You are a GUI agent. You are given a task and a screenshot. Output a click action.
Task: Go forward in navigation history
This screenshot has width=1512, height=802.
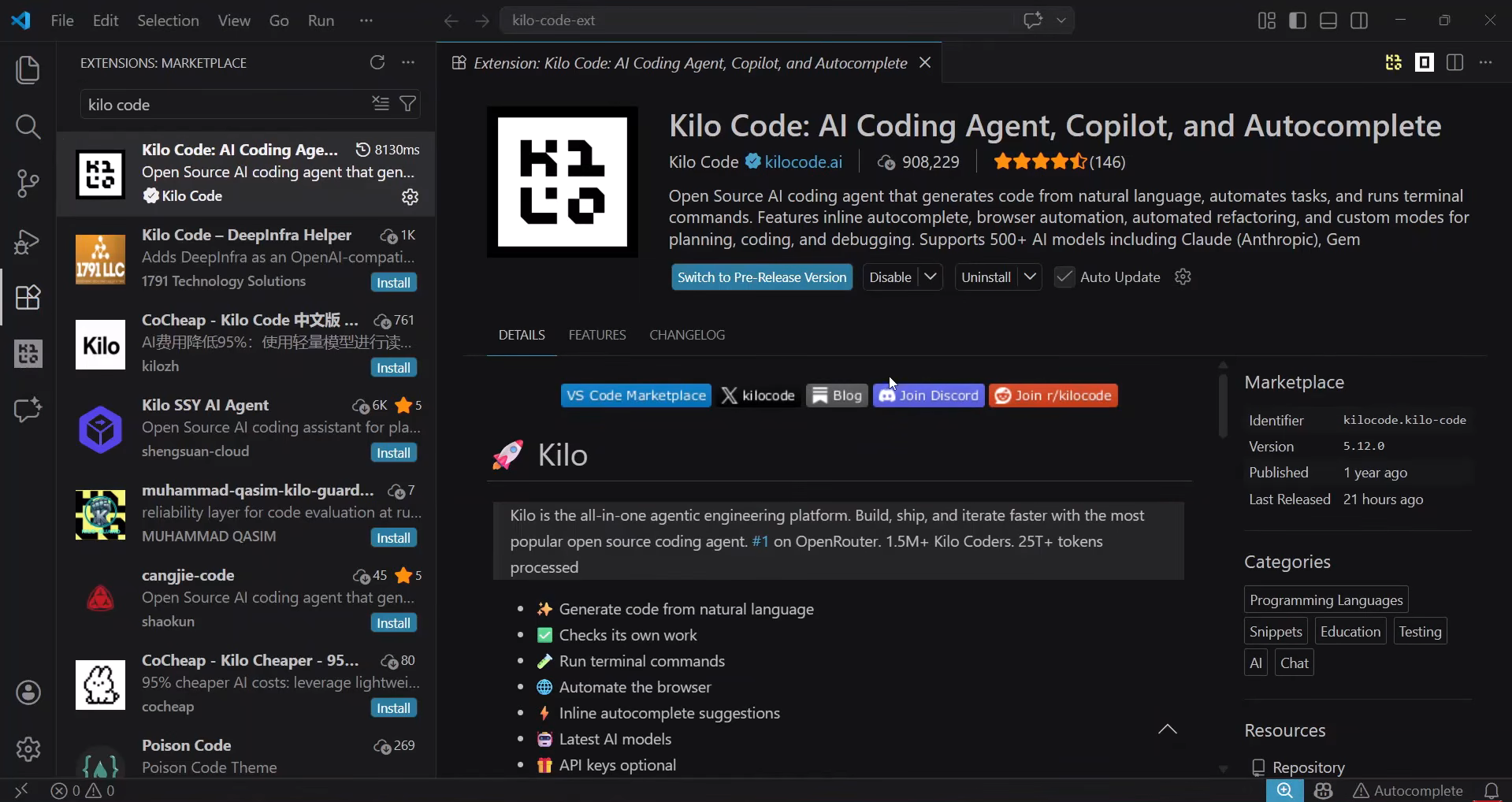[482, 20]
